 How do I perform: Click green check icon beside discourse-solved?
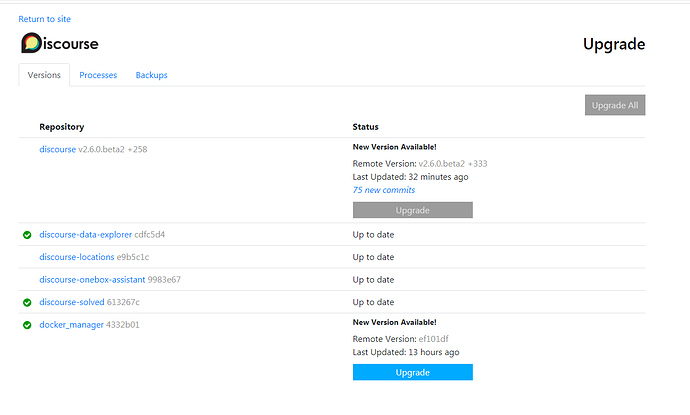click(x=27, y=302)
